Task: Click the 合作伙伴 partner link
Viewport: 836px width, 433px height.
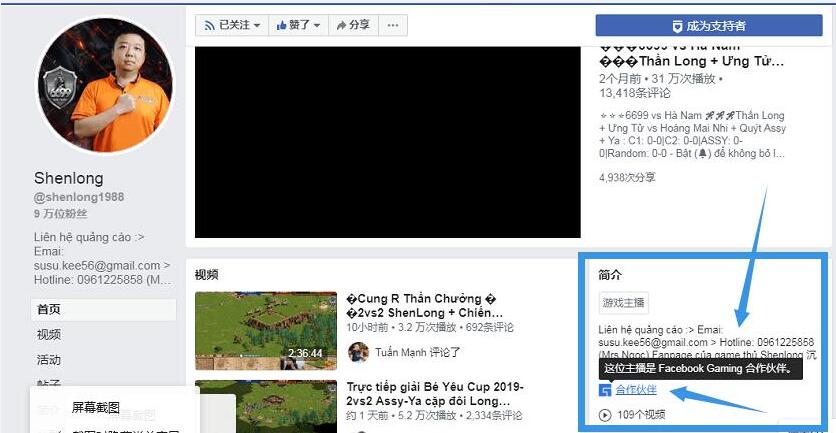Action: [636, 390]
